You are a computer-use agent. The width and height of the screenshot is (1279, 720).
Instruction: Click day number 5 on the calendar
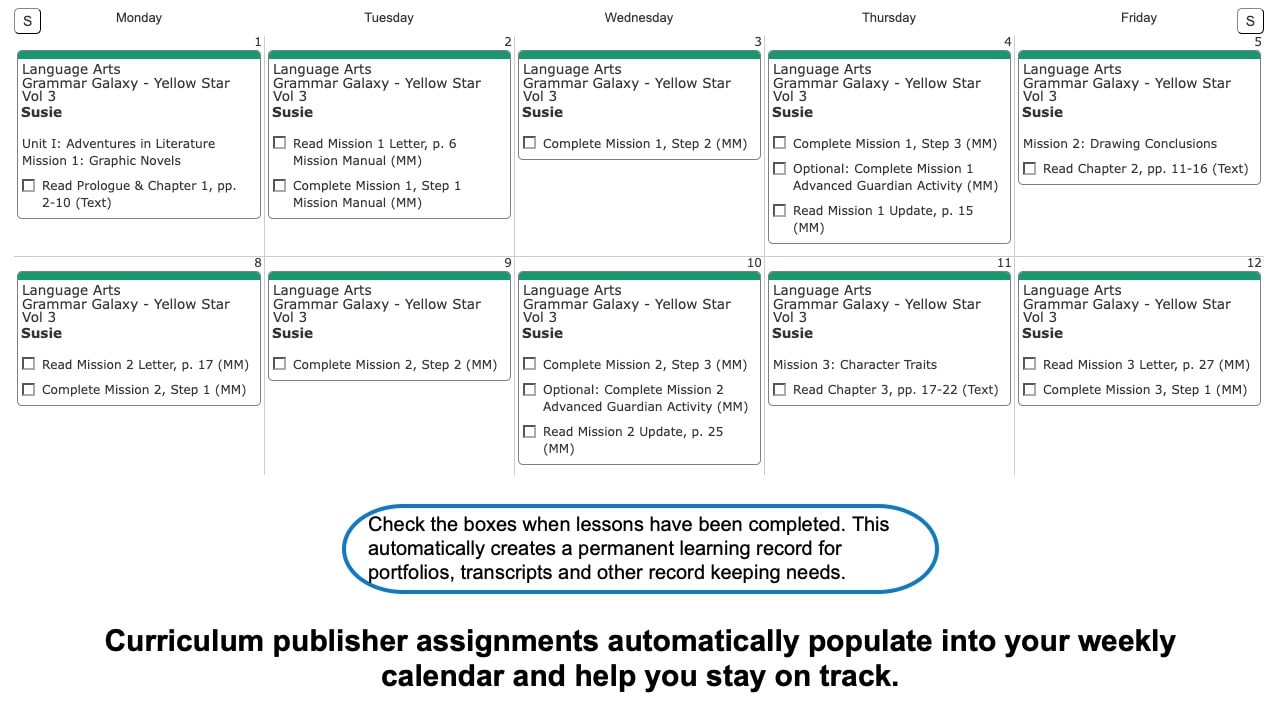[1257, 42]
